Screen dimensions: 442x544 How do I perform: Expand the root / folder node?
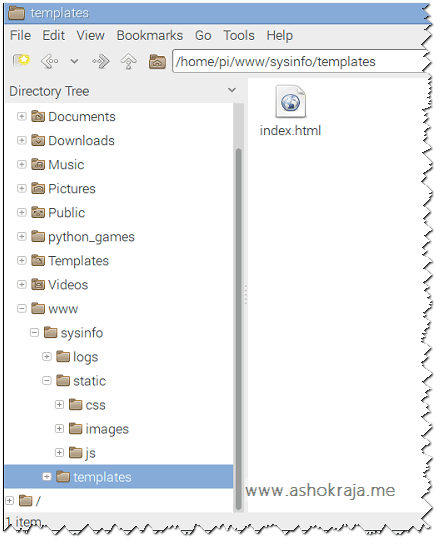pos(9,500)
